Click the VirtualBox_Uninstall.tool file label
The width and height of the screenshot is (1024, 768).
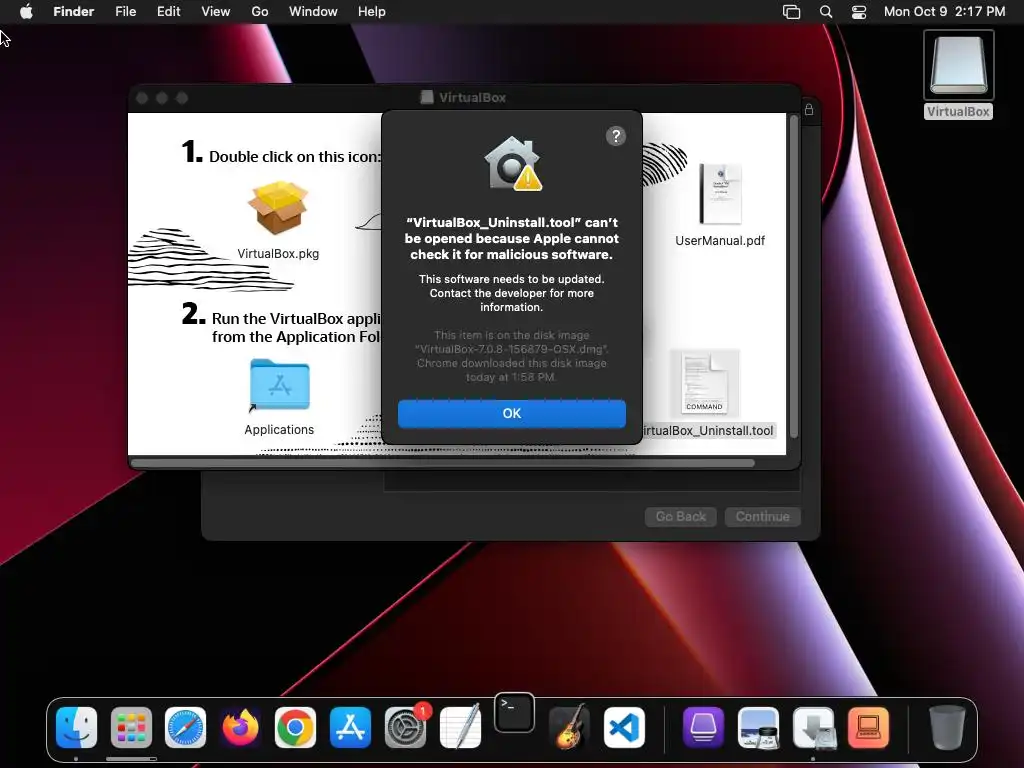709,430
